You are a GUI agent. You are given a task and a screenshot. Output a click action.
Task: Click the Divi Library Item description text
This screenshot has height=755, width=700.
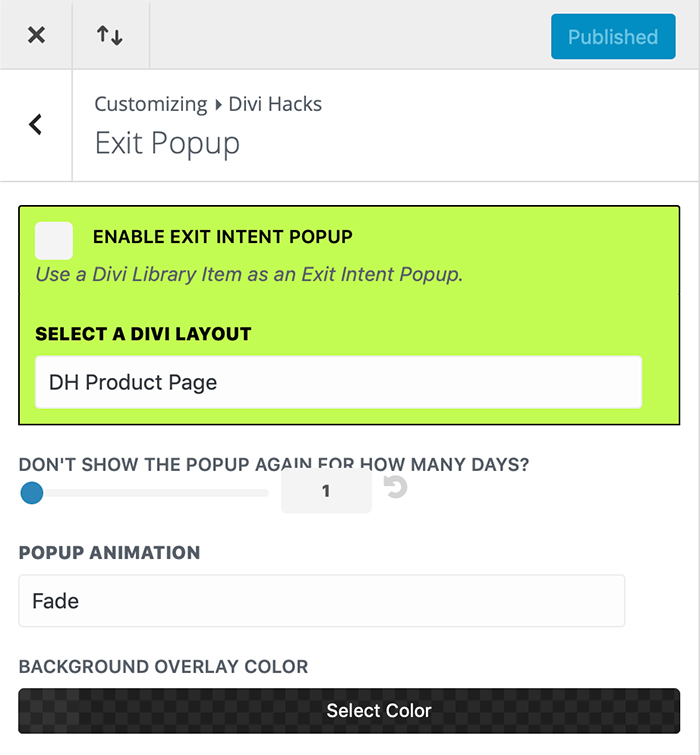(x=249, y=274)
